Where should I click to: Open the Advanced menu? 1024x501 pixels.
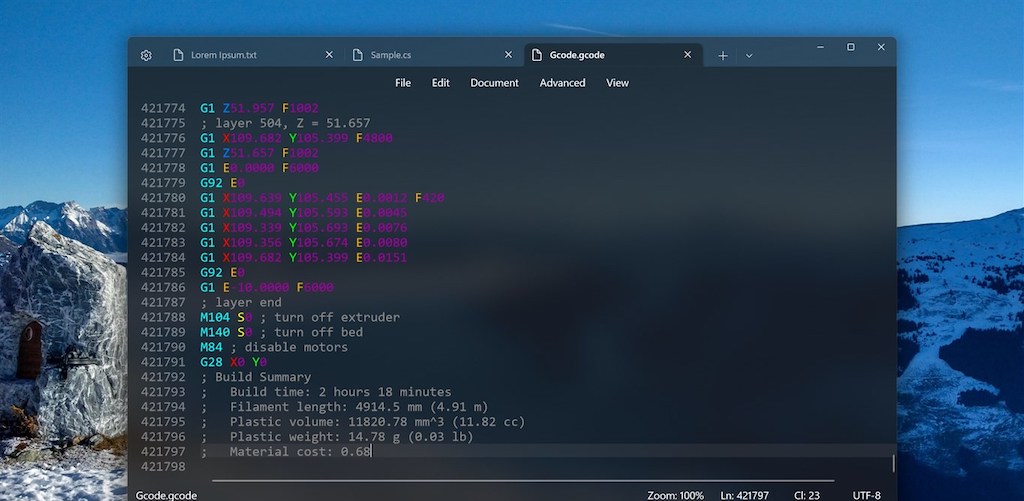(x=562, y=83)
